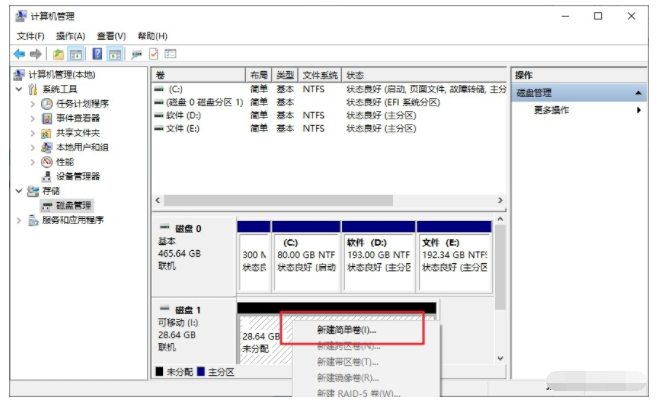Expand 更多操作 arrow in actions pane
This screenshot has height=407, width=659.
[638, 110]
